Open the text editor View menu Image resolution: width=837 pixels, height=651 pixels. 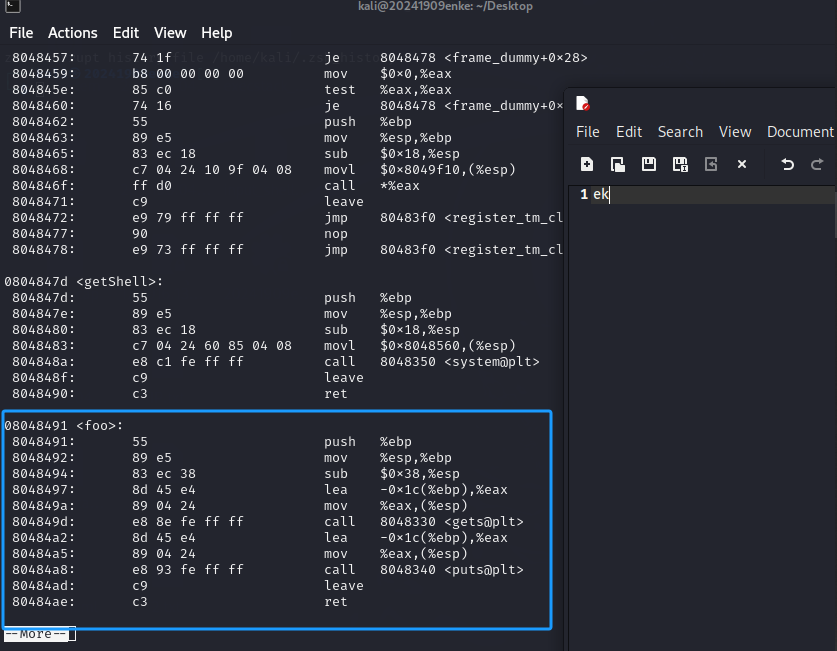[x=735, y=132]
